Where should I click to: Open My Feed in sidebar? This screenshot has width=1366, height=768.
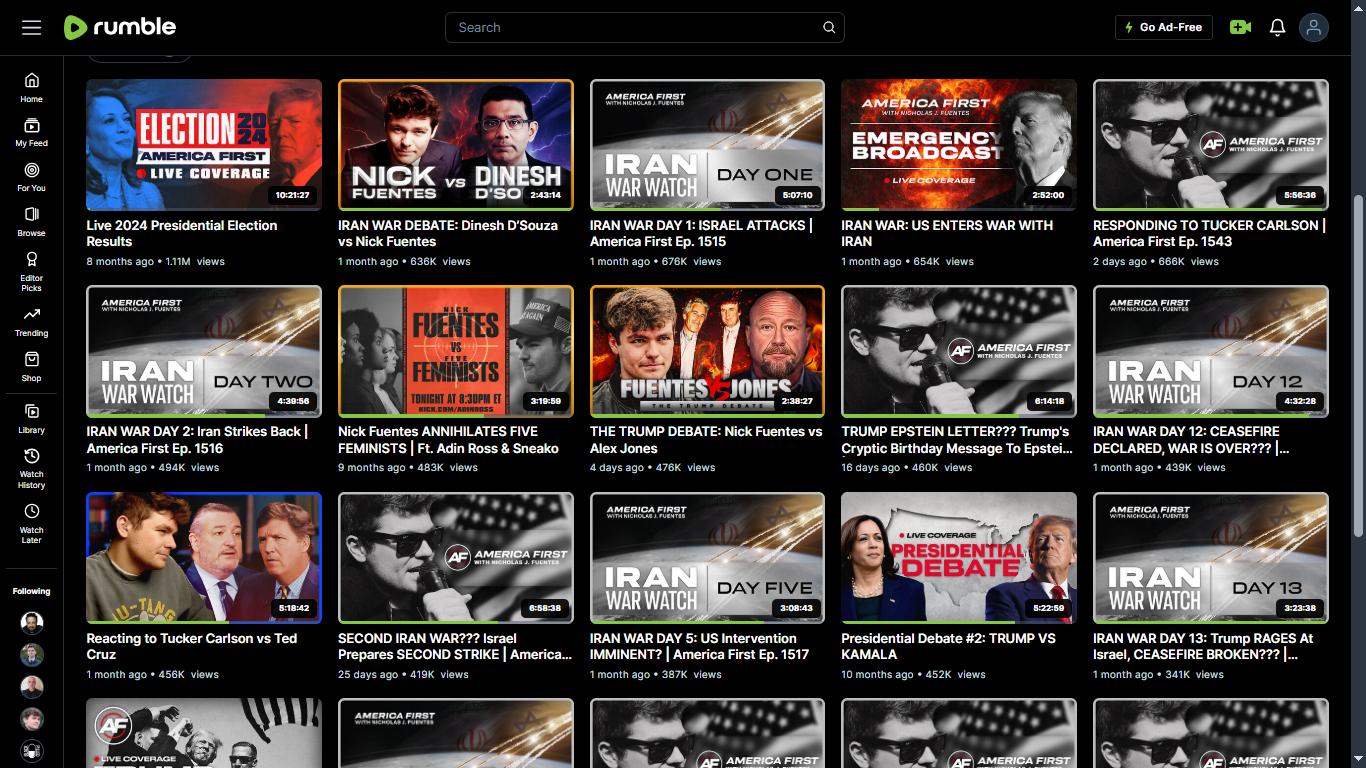tap(31, 133)
